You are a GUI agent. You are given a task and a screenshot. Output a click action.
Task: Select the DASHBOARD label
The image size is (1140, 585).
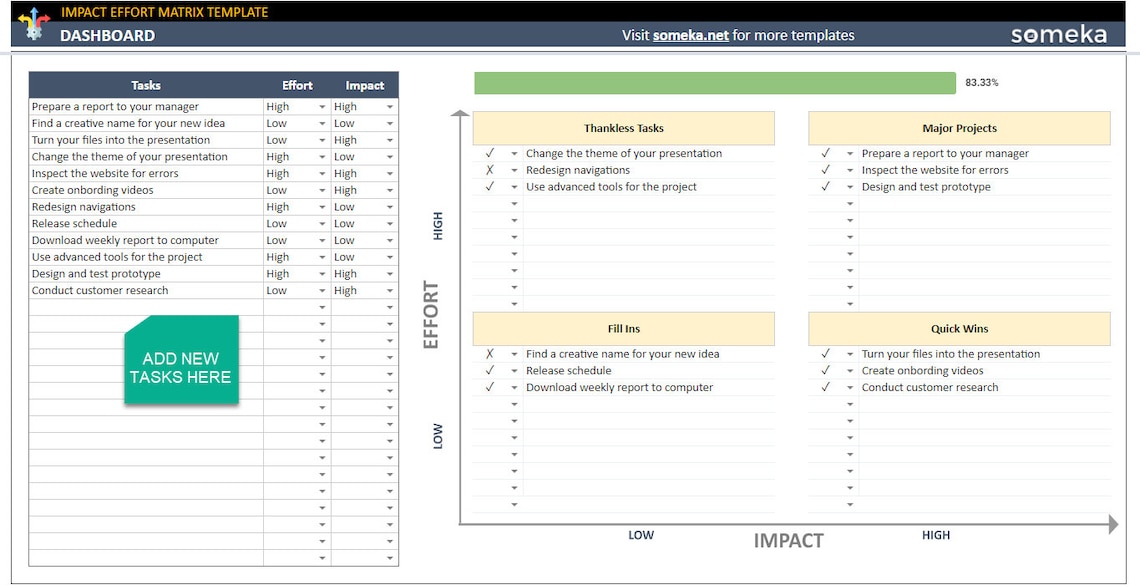pos(108,35)
